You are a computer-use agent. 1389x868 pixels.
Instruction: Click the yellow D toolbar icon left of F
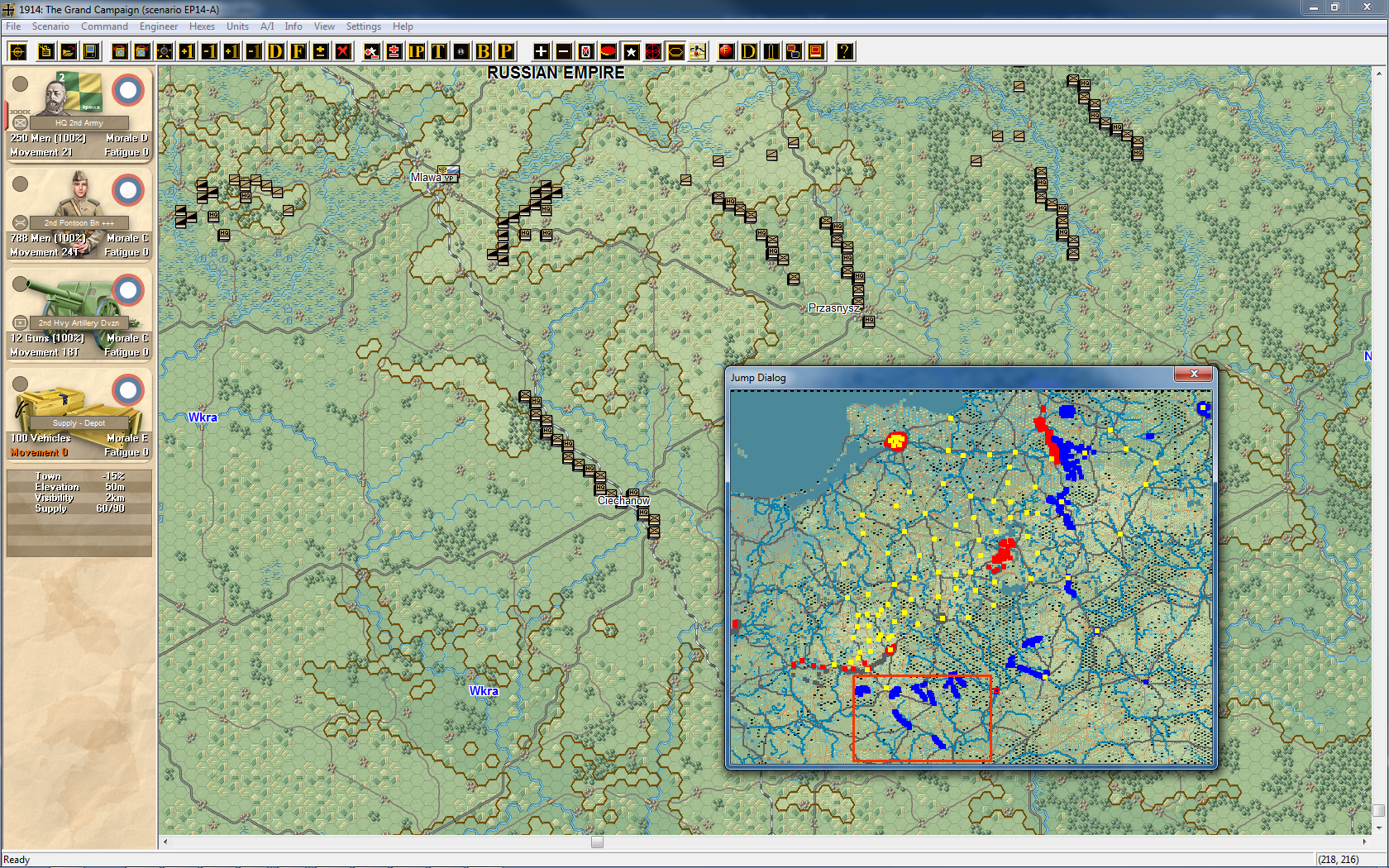click(276, 51)
